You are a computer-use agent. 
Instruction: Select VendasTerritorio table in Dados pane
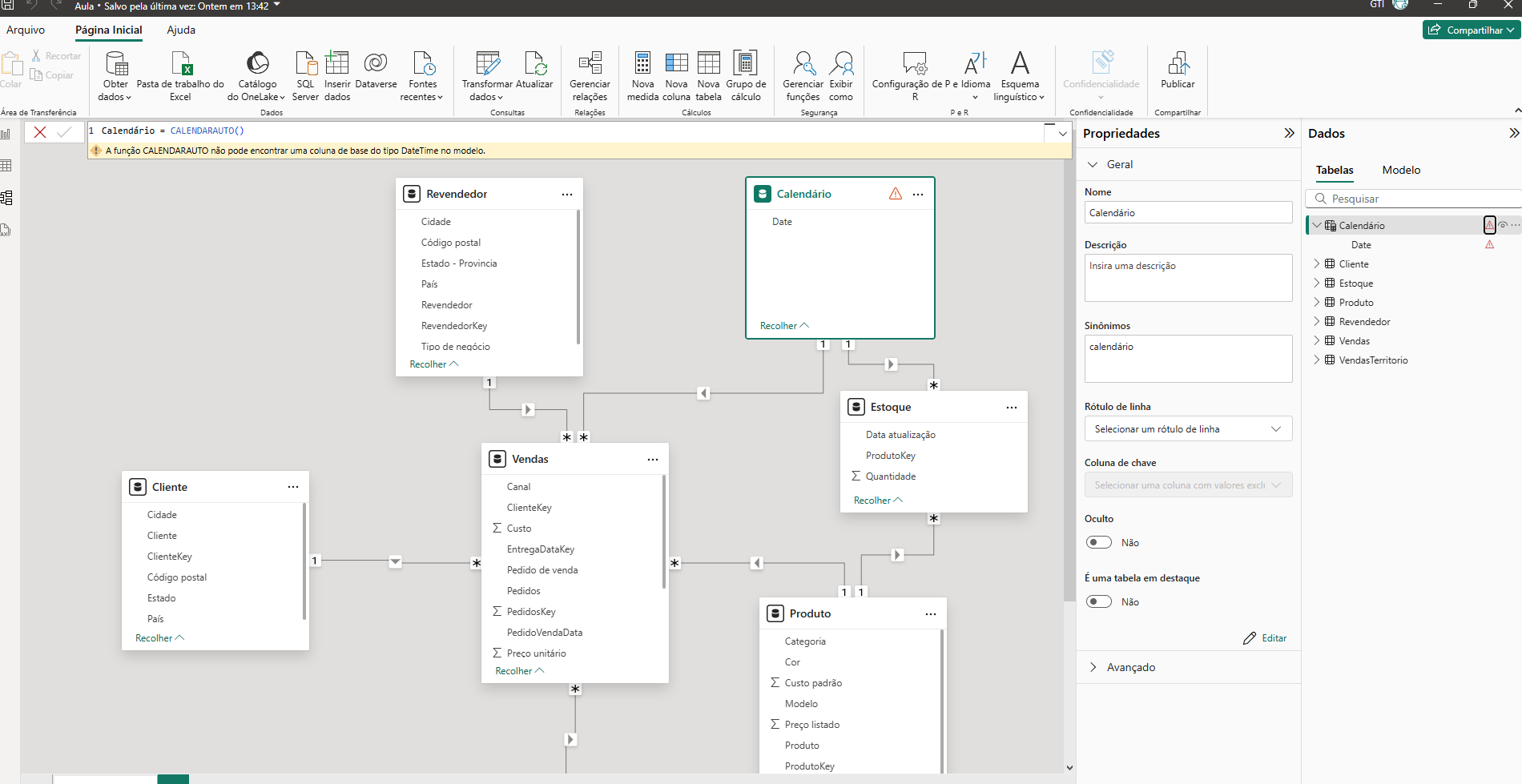(1373, 360)
